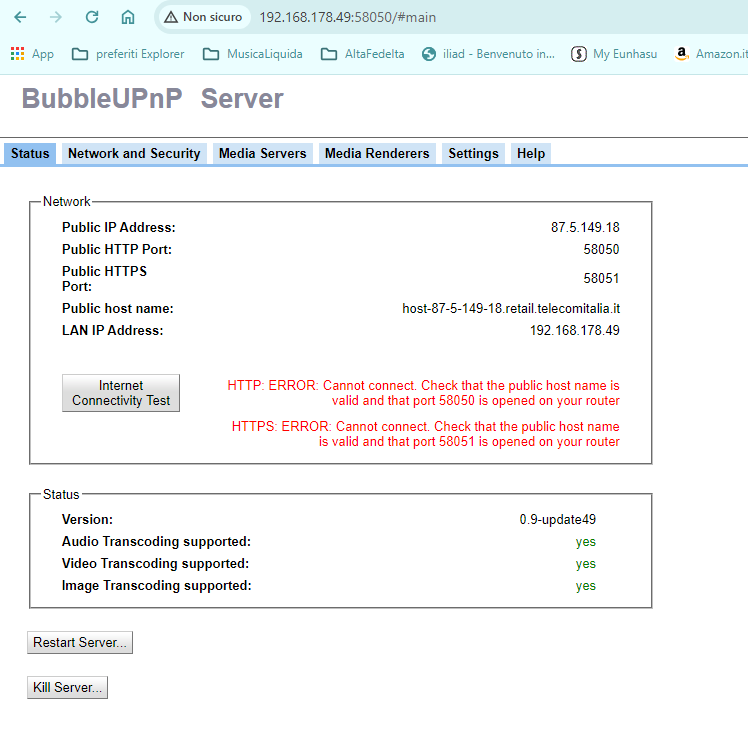Click the 'Public IP Address:' label
The image size is (748, 731).
(x=119, y=227)
